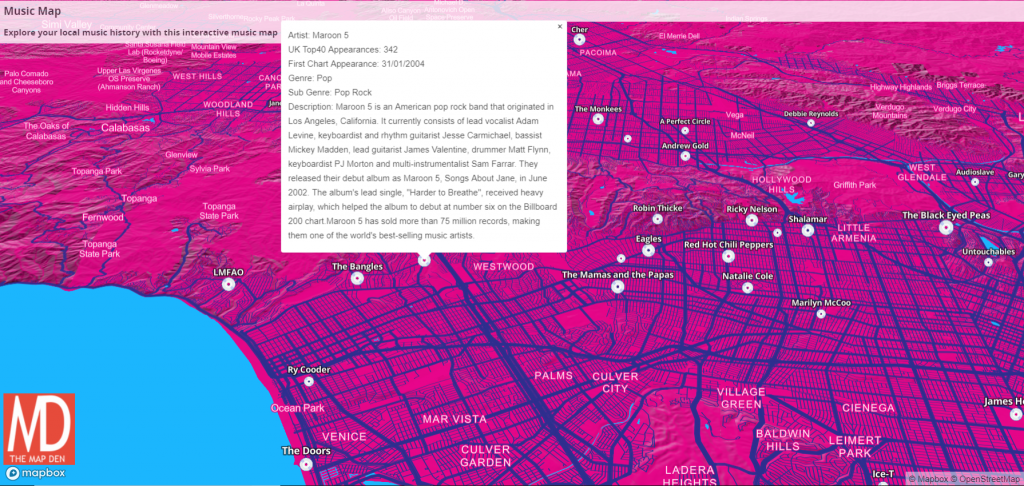Click The Black Eyed Peas marker
The image size is (1024, 486).
(946, 228)
